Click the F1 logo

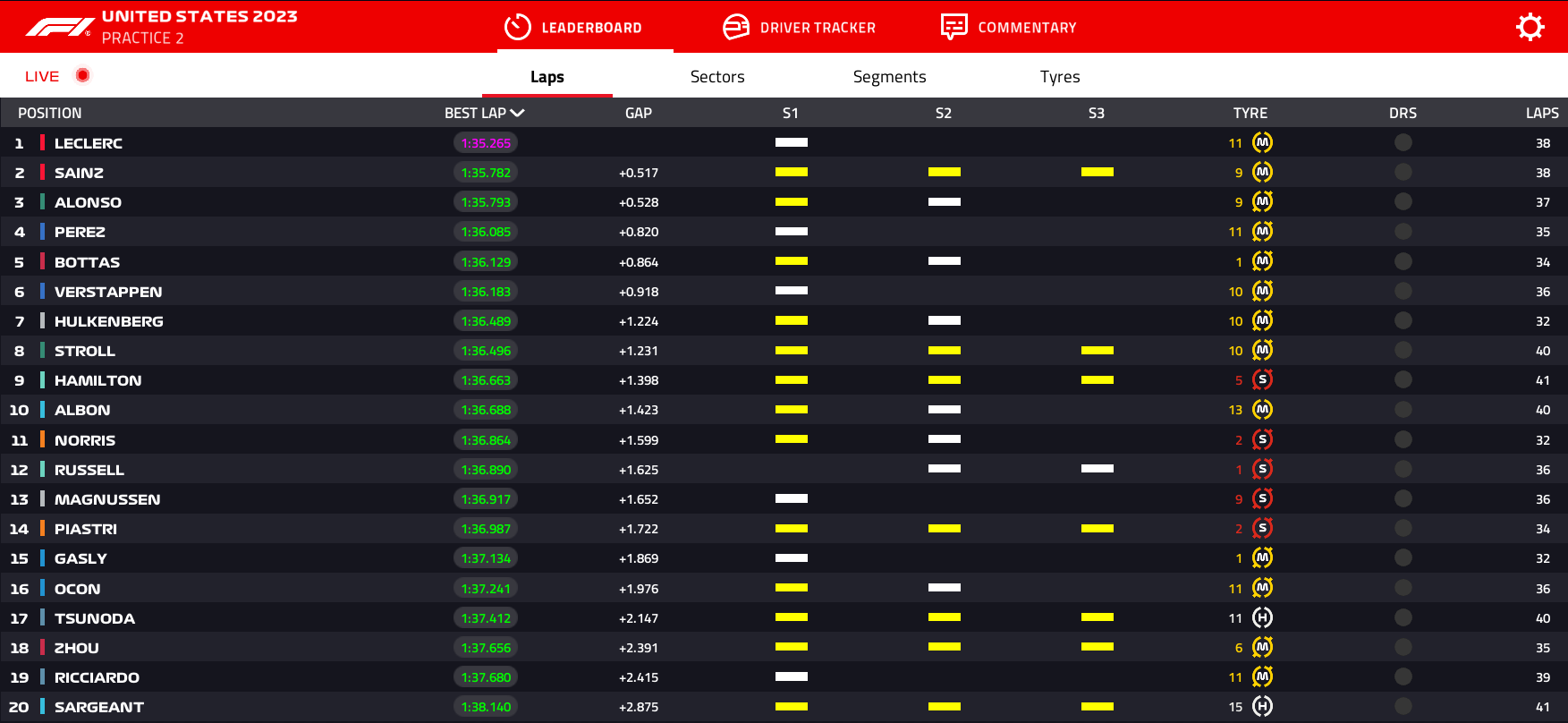[60, 28]
